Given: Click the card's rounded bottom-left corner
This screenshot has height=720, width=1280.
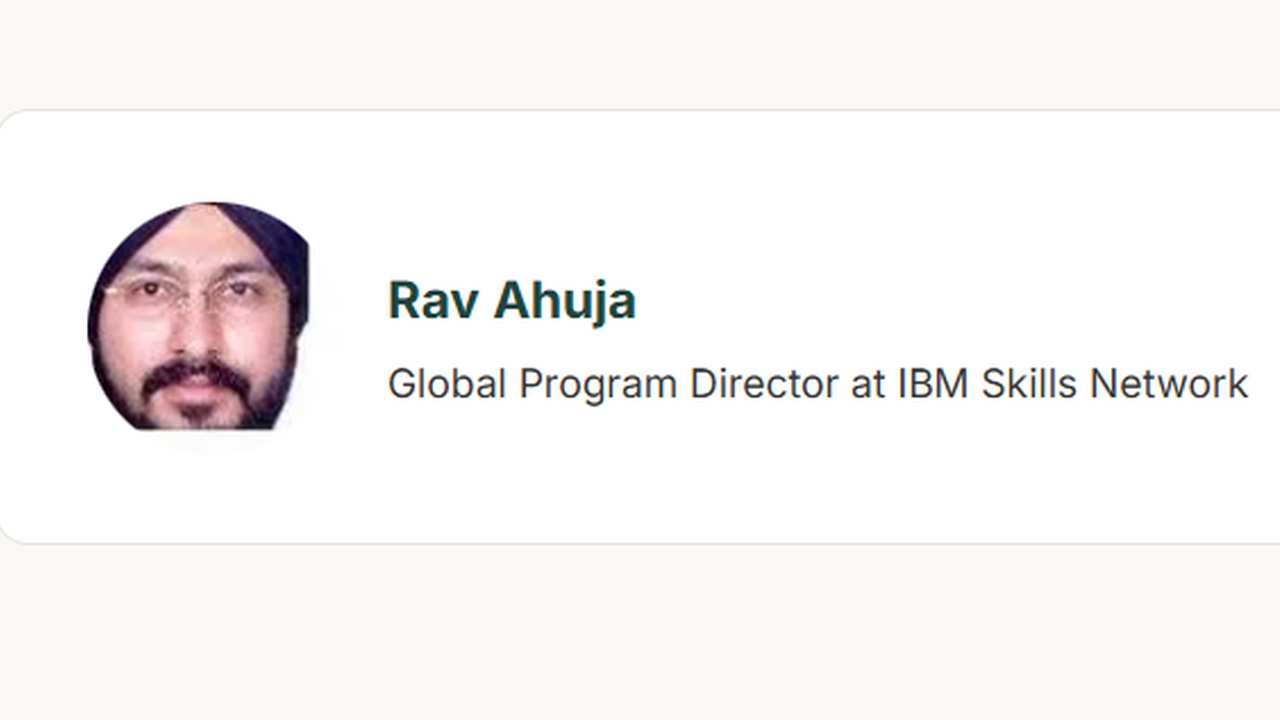Looking at the screenshot, I should tap(8, 534).
